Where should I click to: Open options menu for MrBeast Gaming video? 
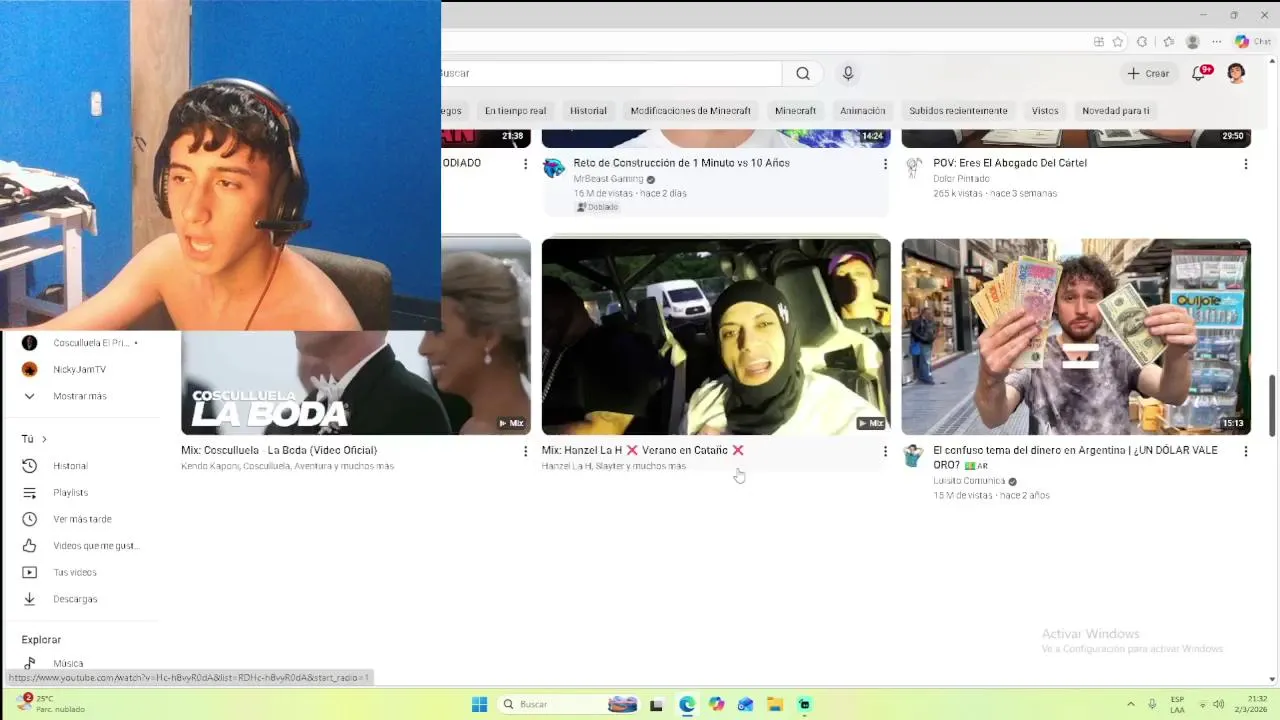pyautogui.click(x=884, y=164)
